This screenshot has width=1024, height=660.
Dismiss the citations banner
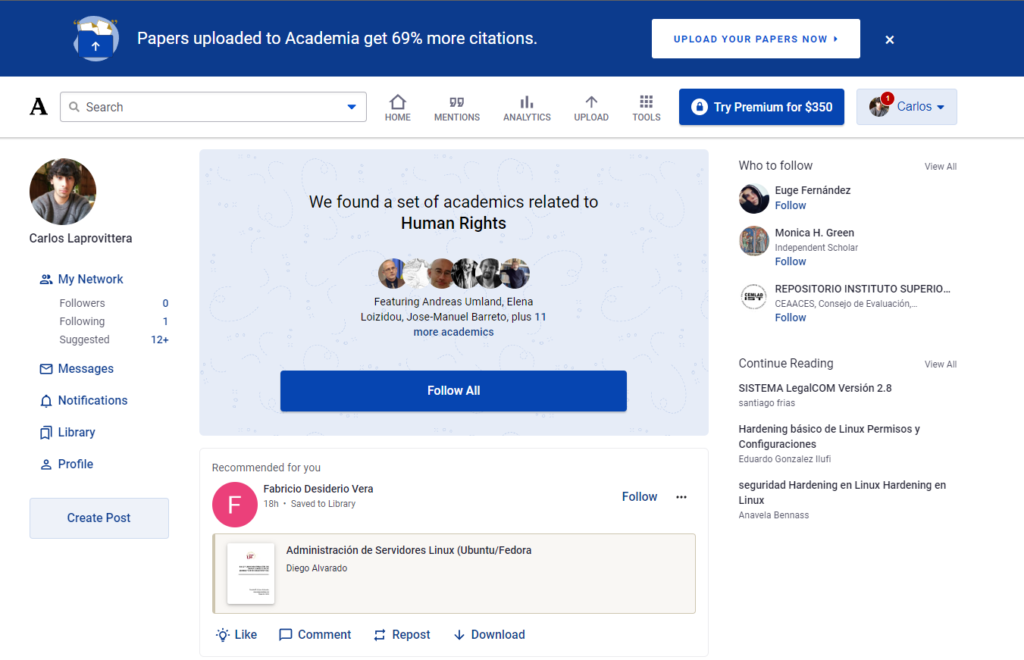click(x=889, y=40)
